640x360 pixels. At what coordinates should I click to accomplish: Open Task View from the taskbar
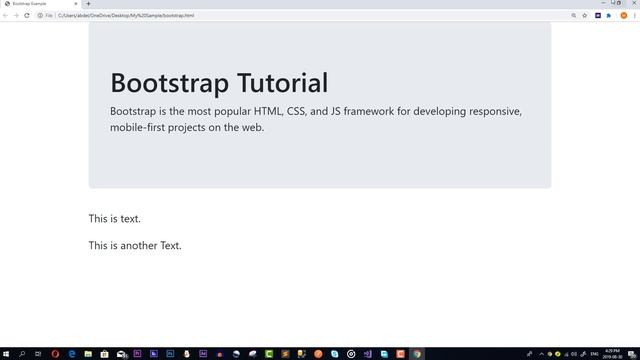(x=38, y=354)
